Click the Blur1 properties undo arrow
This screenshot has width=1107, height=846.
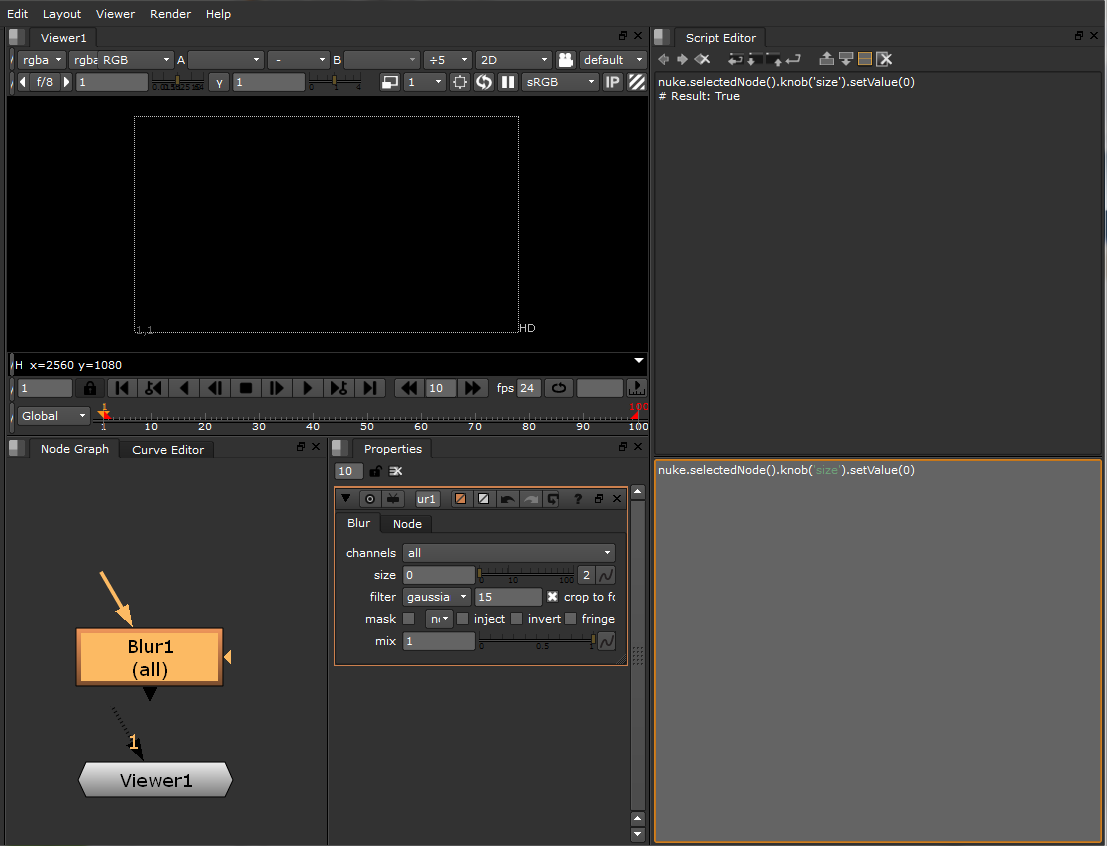(507, 499)
